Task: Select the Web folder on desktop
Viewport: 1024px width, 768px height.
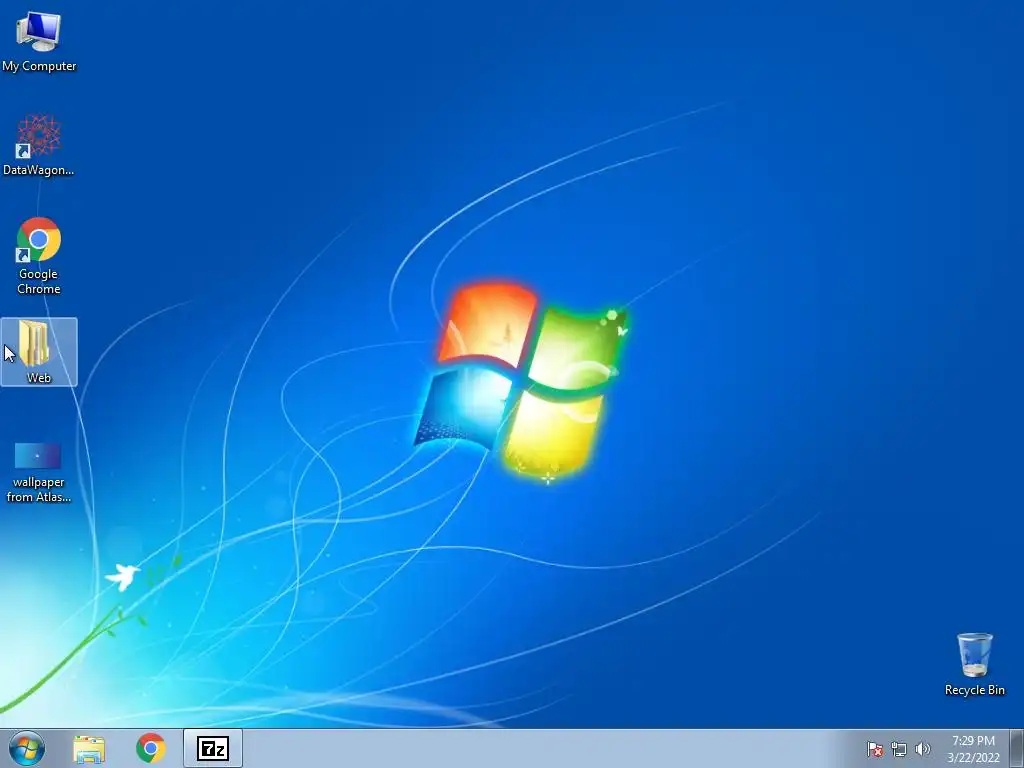Action: click(39, 352)
